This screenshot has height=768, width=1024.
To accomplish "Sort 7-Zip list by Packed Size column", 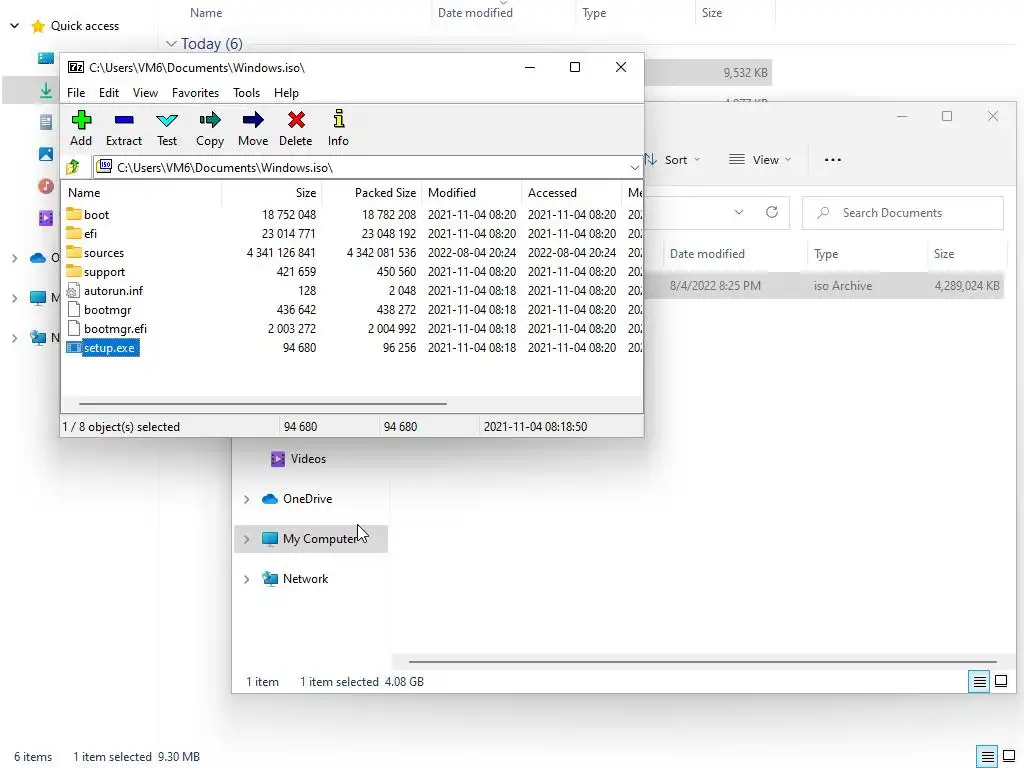I will 372,193.
